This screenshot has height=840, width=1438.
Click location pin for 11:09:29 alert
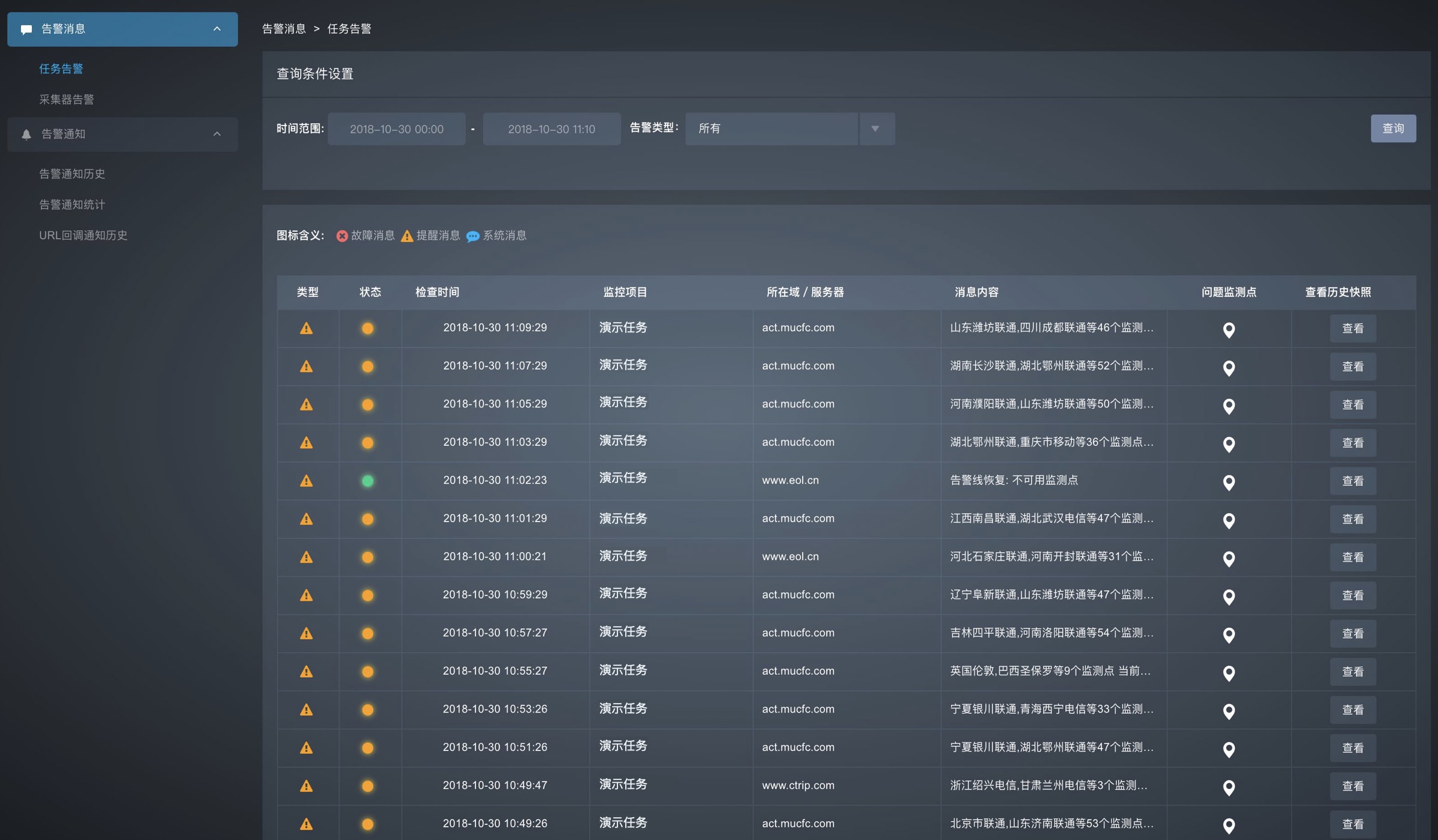click(x=1229, y=329)
